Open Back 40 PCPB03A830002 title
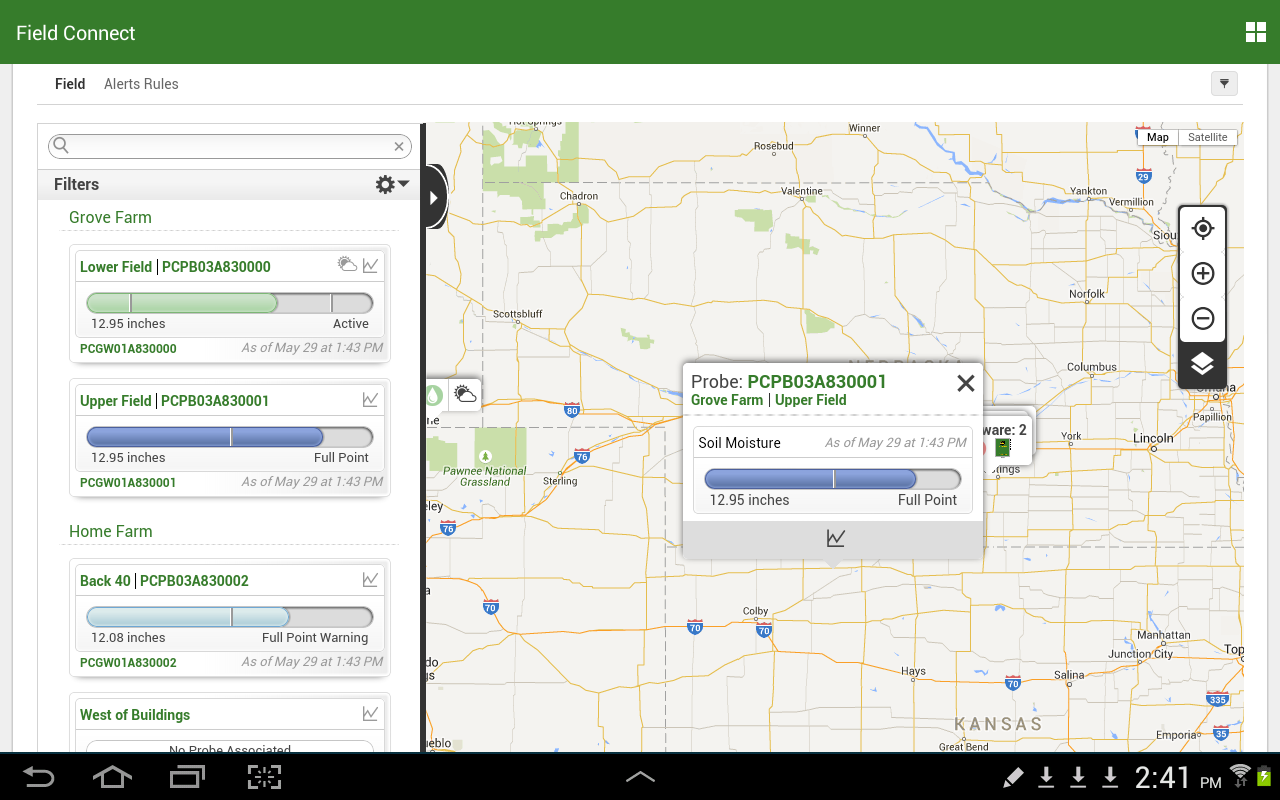Image resolution: width=1280 pixels, height=800 pixels. click(164, 581)
